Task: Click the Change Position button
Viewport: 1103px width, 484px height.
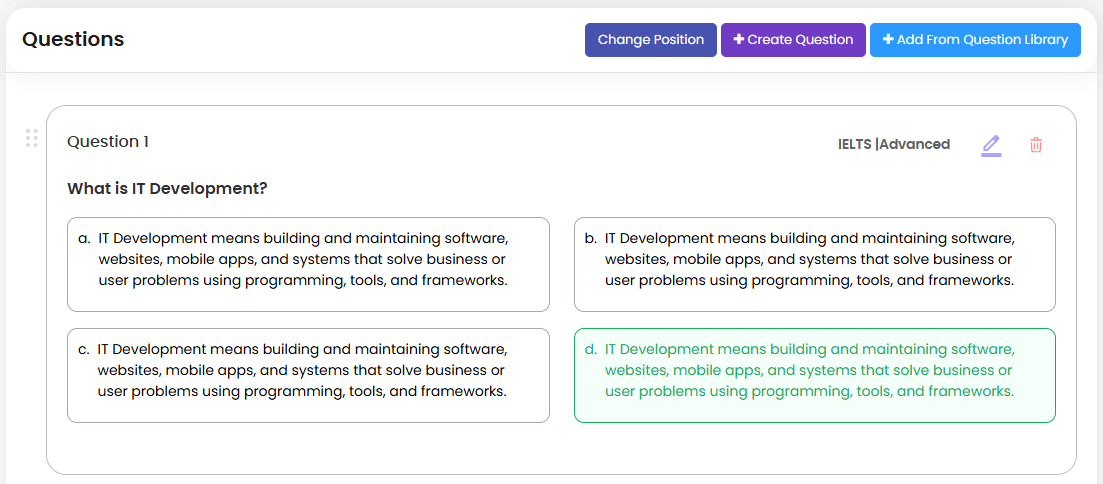Action: tap(651, 40)
